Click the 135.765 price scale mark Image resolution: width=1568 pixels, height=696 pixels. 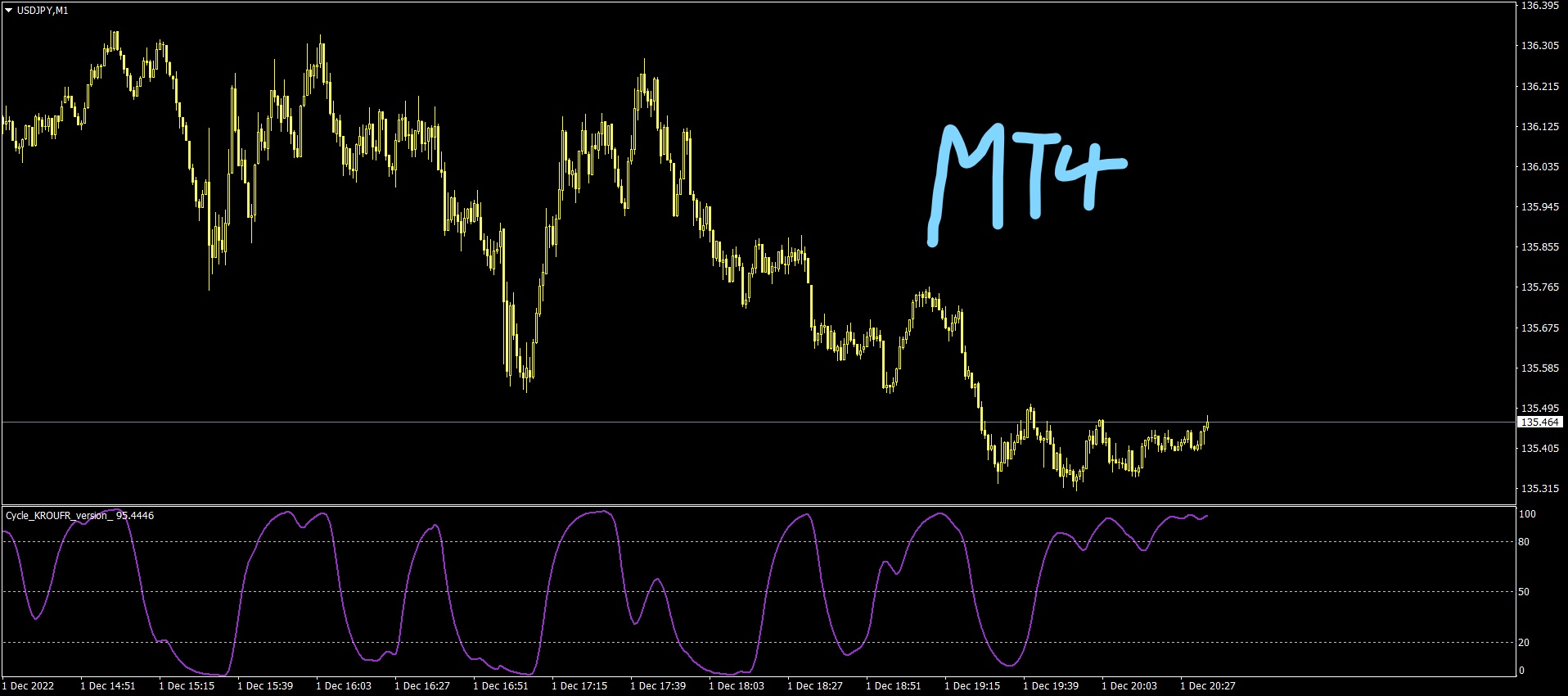coord(1539,287)
